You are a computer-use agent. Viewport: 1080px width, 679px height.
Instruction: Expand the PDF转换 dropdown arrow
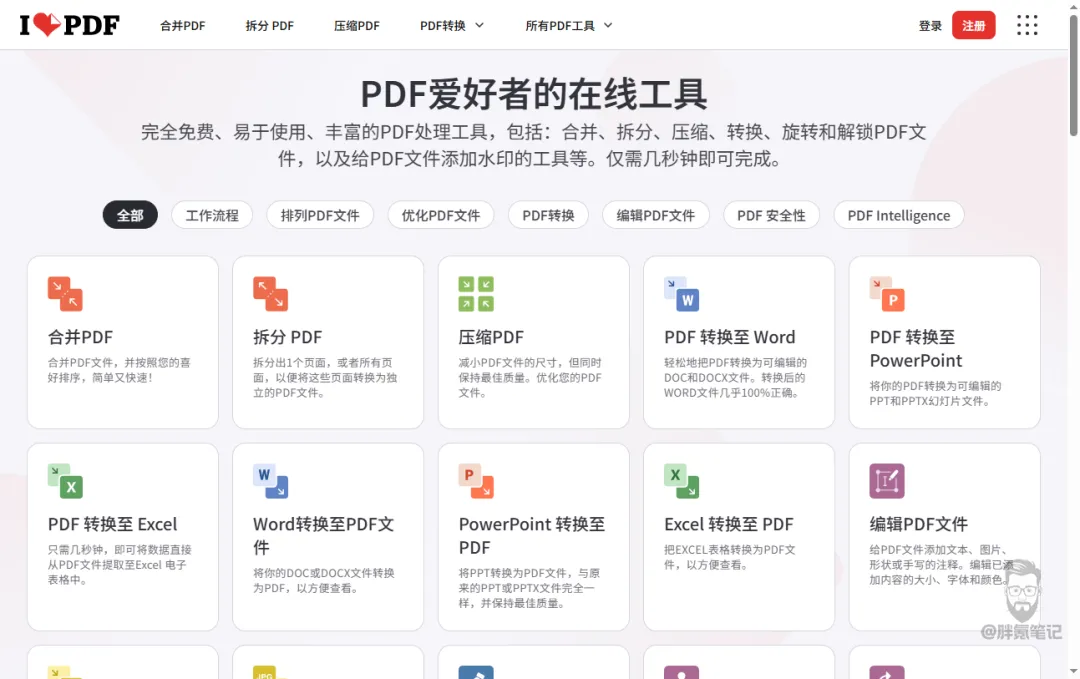click(x=480, y=25)
